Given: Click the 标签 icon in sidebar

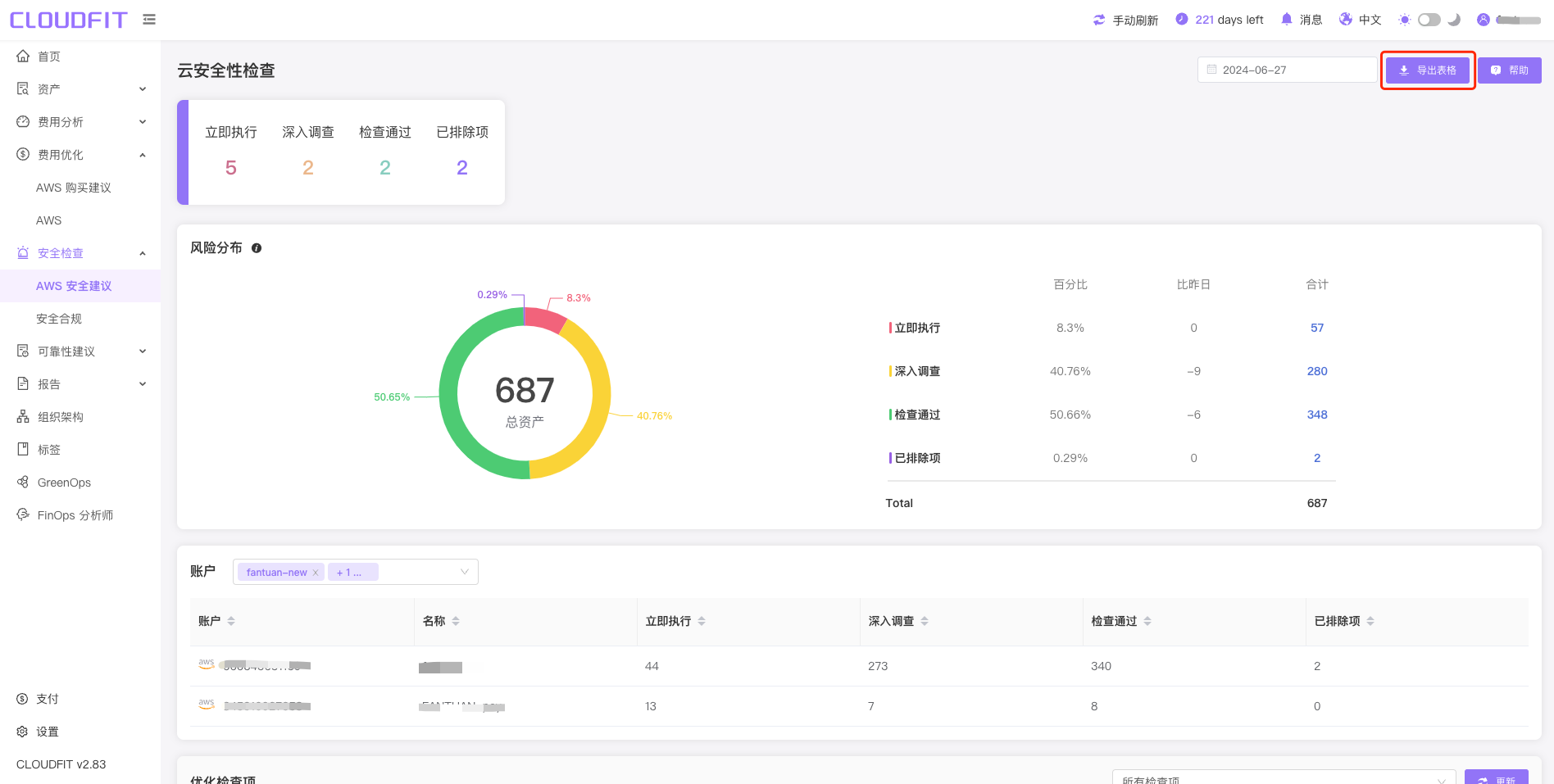Looking at the screenshot, I should (23, 450).
